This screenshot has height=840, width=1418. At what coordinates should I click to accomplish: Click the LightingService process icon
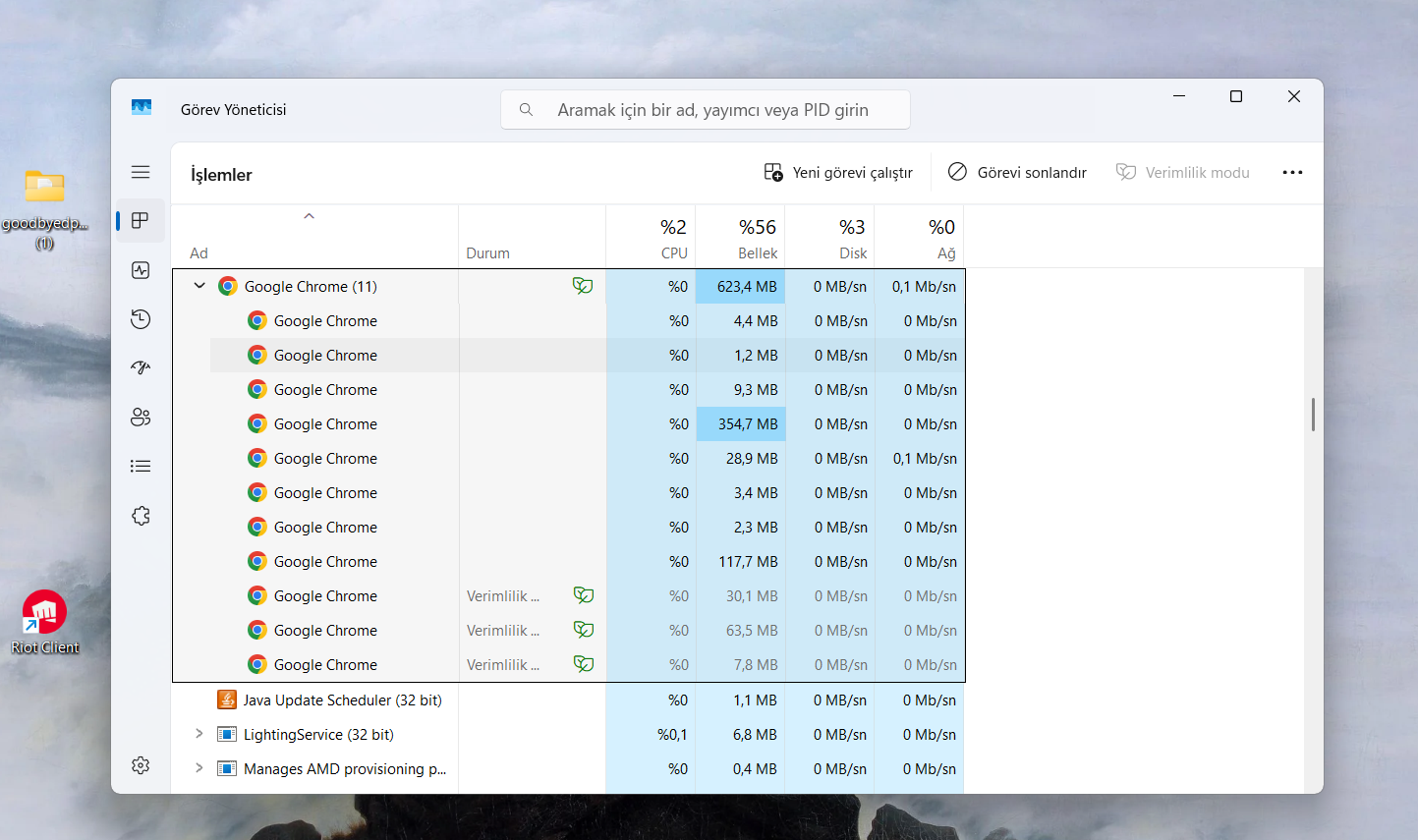(x=227, y=734)
